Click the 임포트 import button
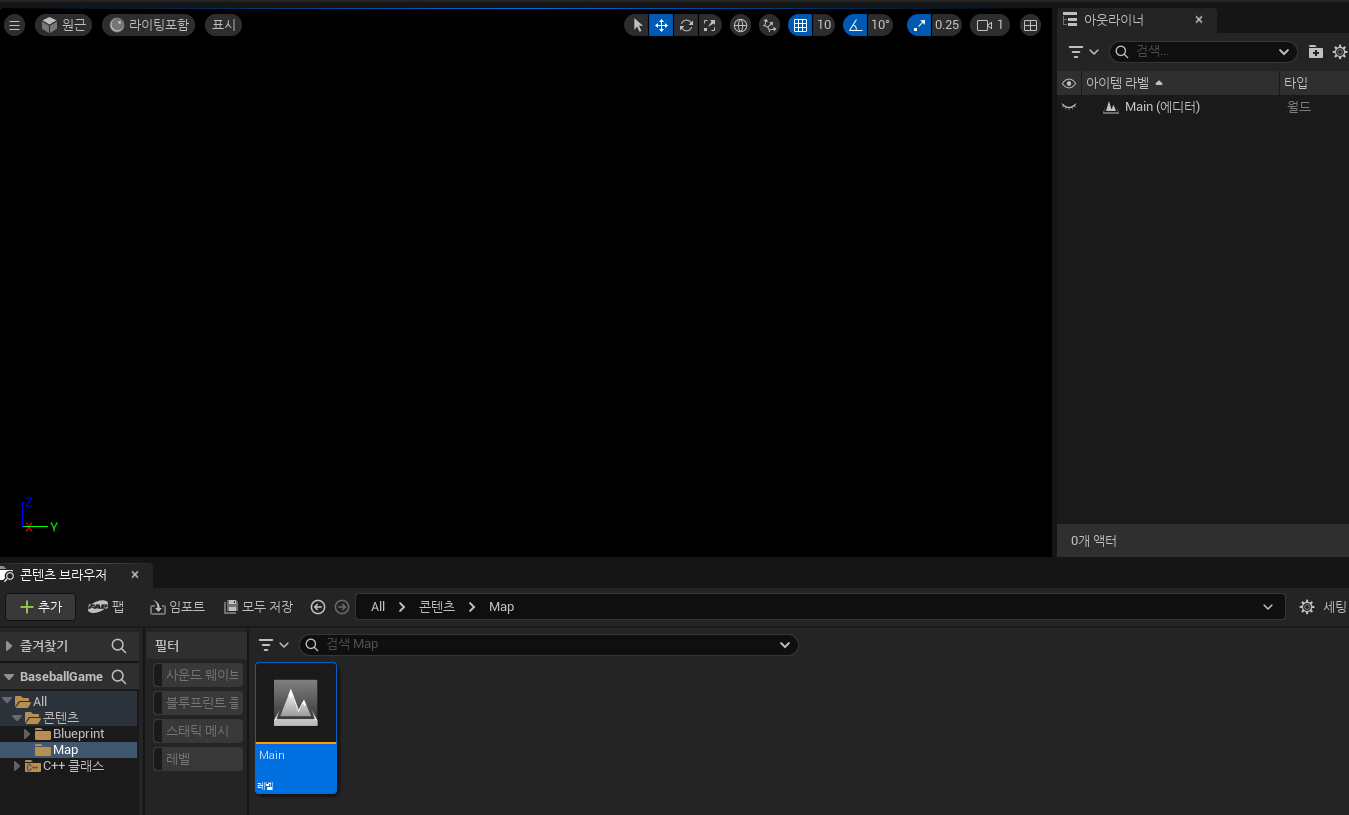The width and height of the screenshot is (1349, 815). (x=177, y=607)
